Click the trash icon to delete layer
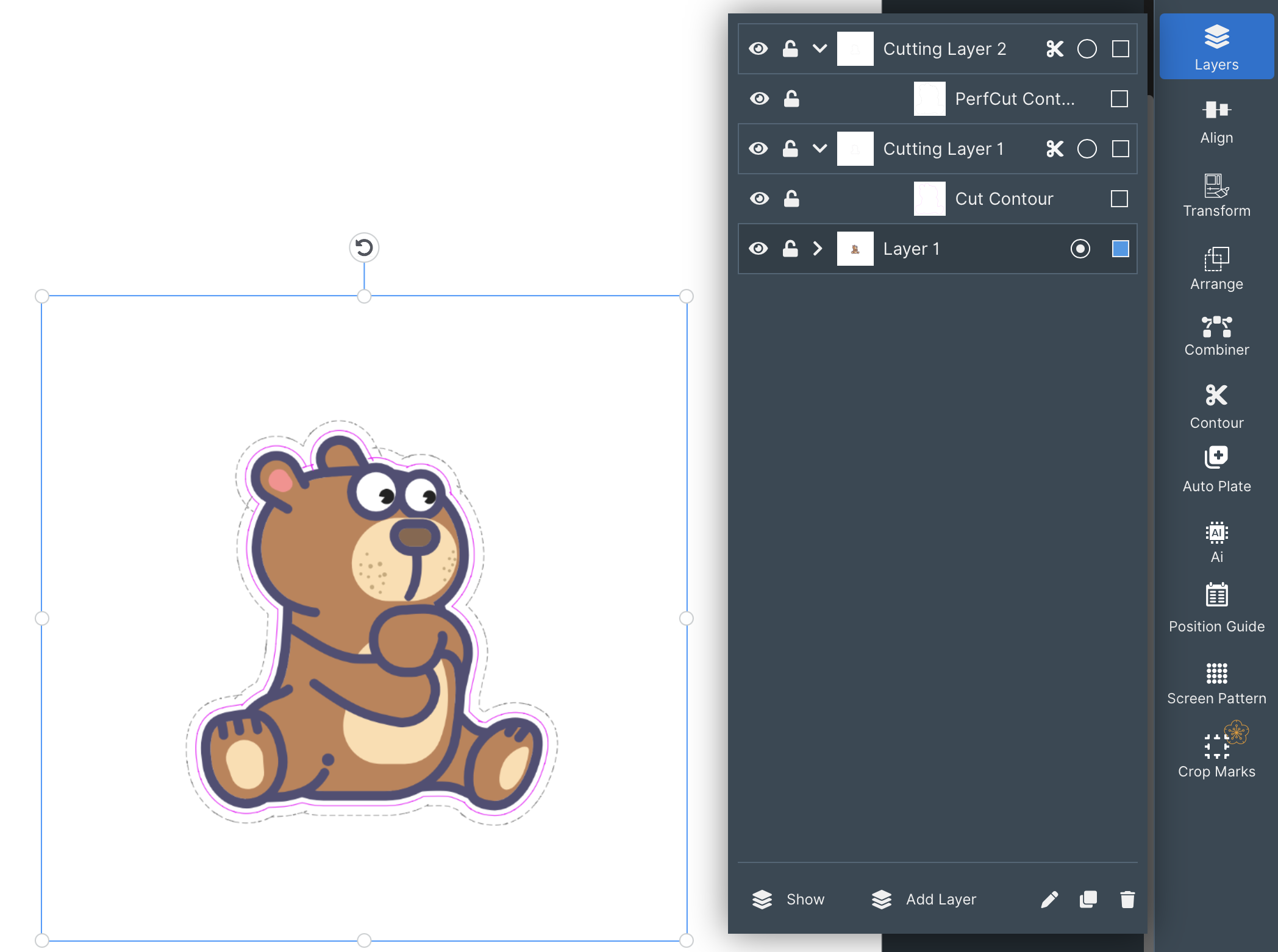Image resolution: width=1278 pixels, height=952 pixels. point(1127,899)
